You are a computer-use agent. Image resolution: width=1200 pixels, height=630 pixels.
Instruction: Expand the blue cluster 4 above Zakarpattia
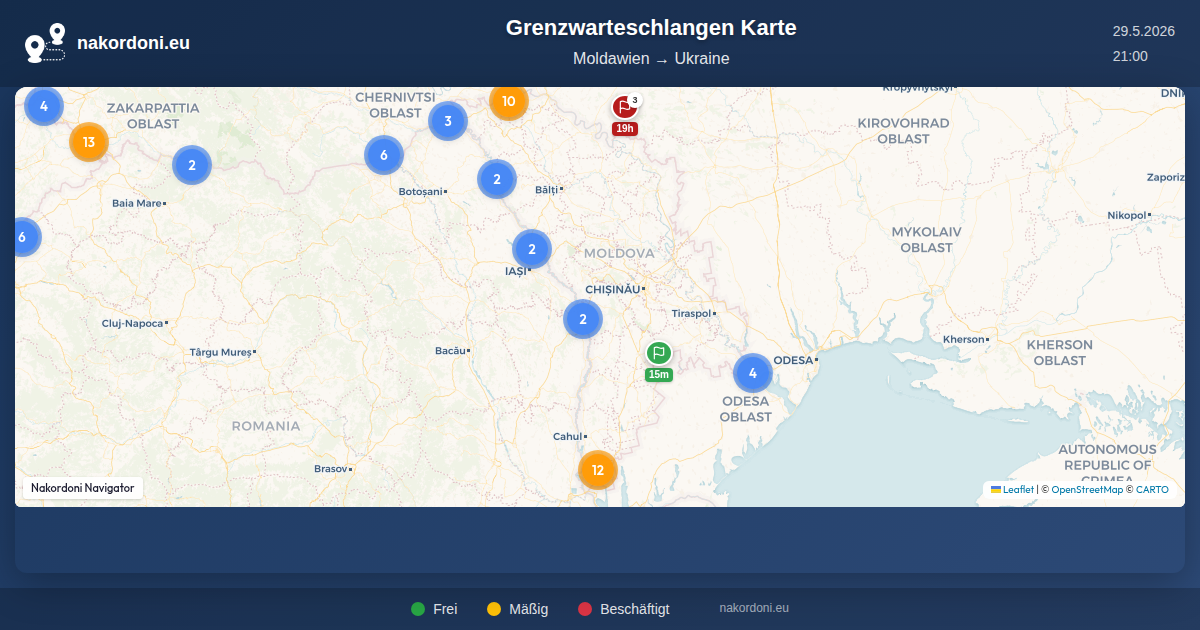tap(44, 104)
